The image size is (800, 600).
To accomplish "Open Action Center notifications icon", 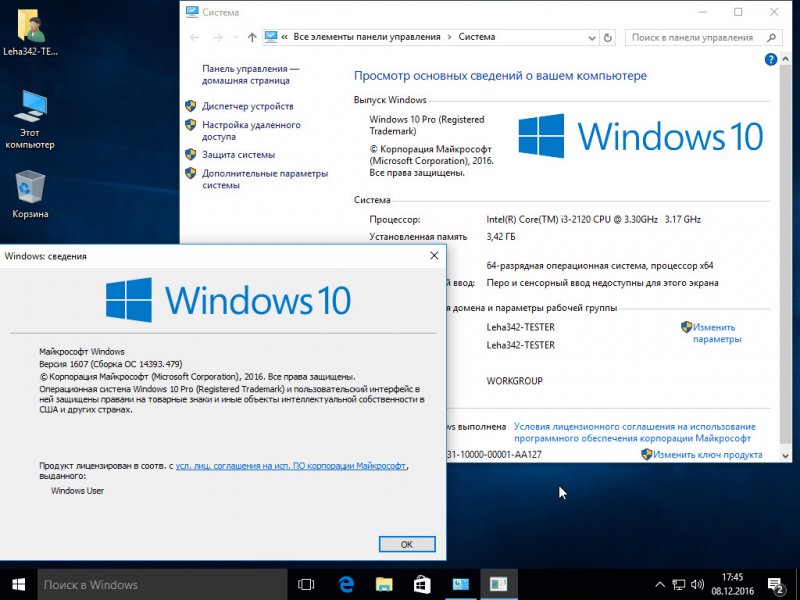I will point(776,585).
